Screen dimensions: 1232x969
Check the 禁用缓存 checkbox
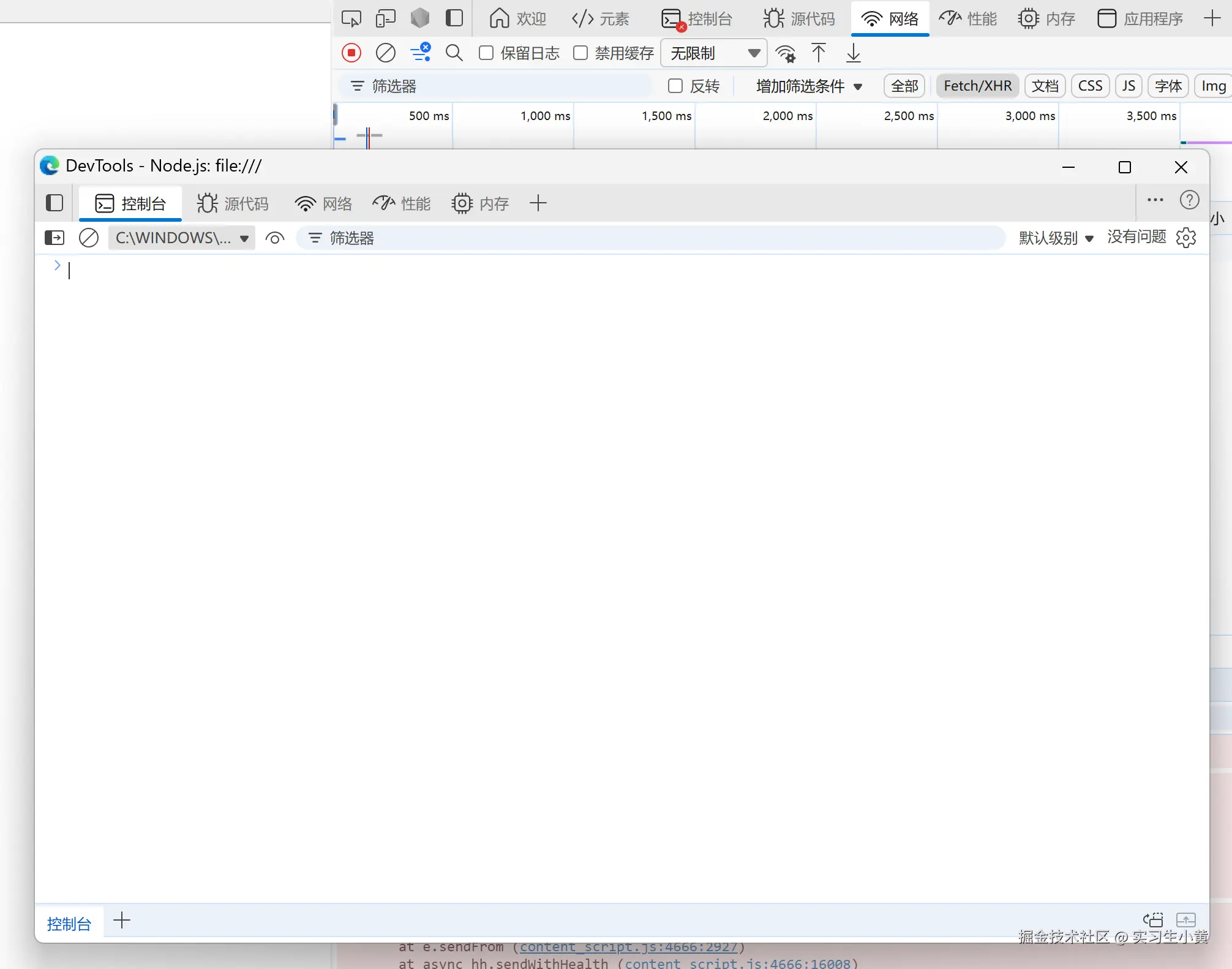[x=580, y=53]
